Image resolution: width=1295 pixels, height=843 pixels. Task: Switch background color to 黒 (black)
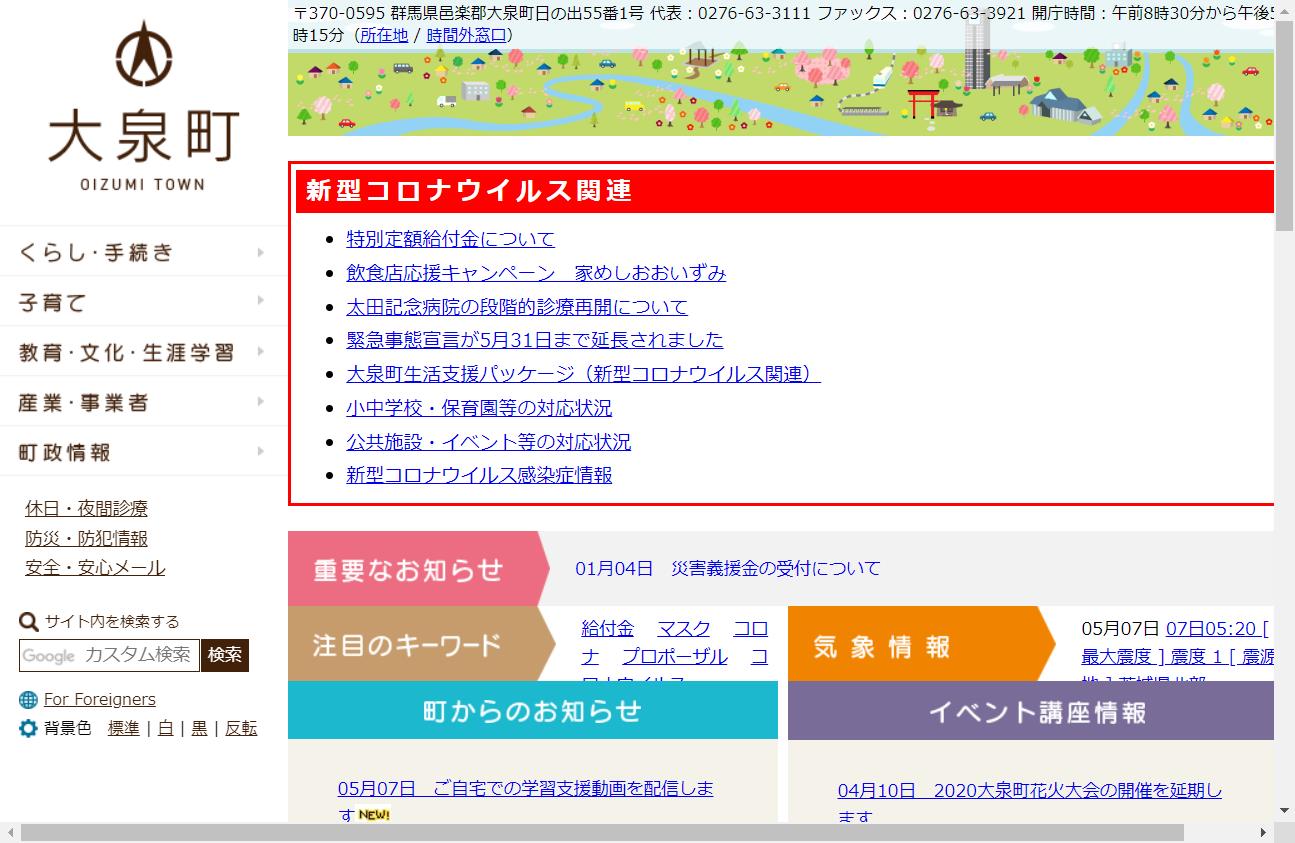(199, 729)
